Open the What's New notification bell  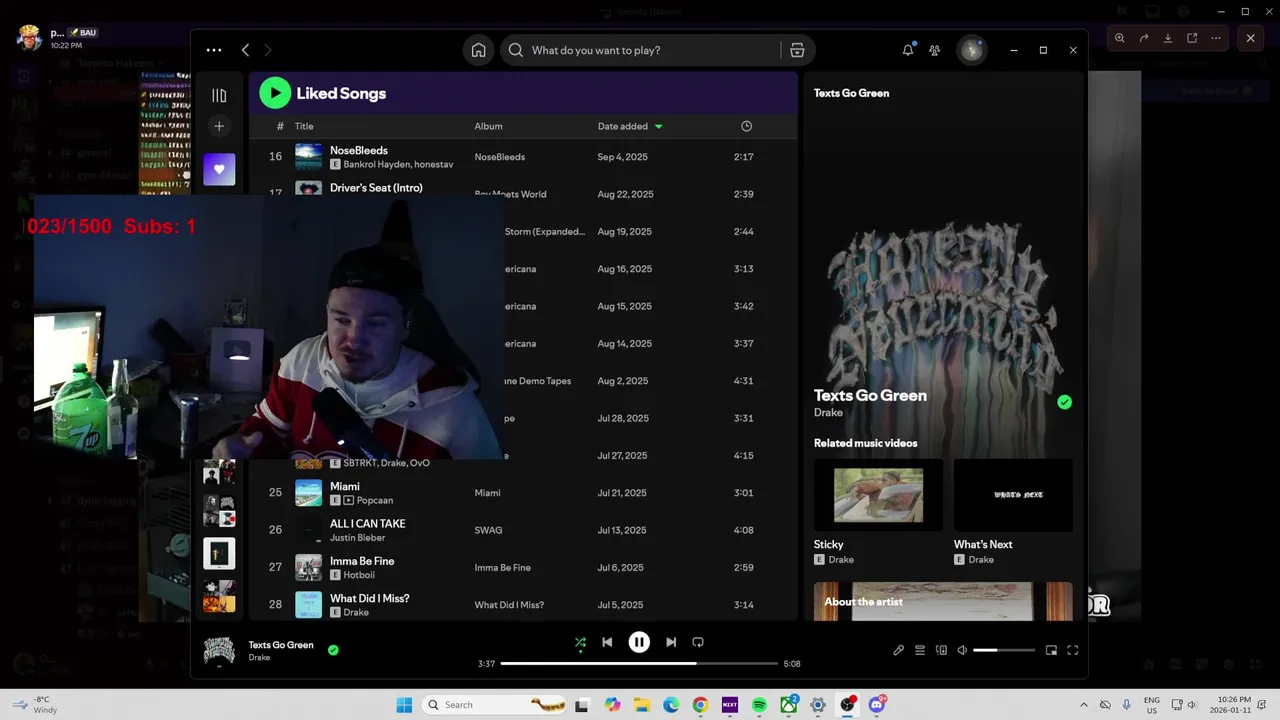click(x=908, y=50)
